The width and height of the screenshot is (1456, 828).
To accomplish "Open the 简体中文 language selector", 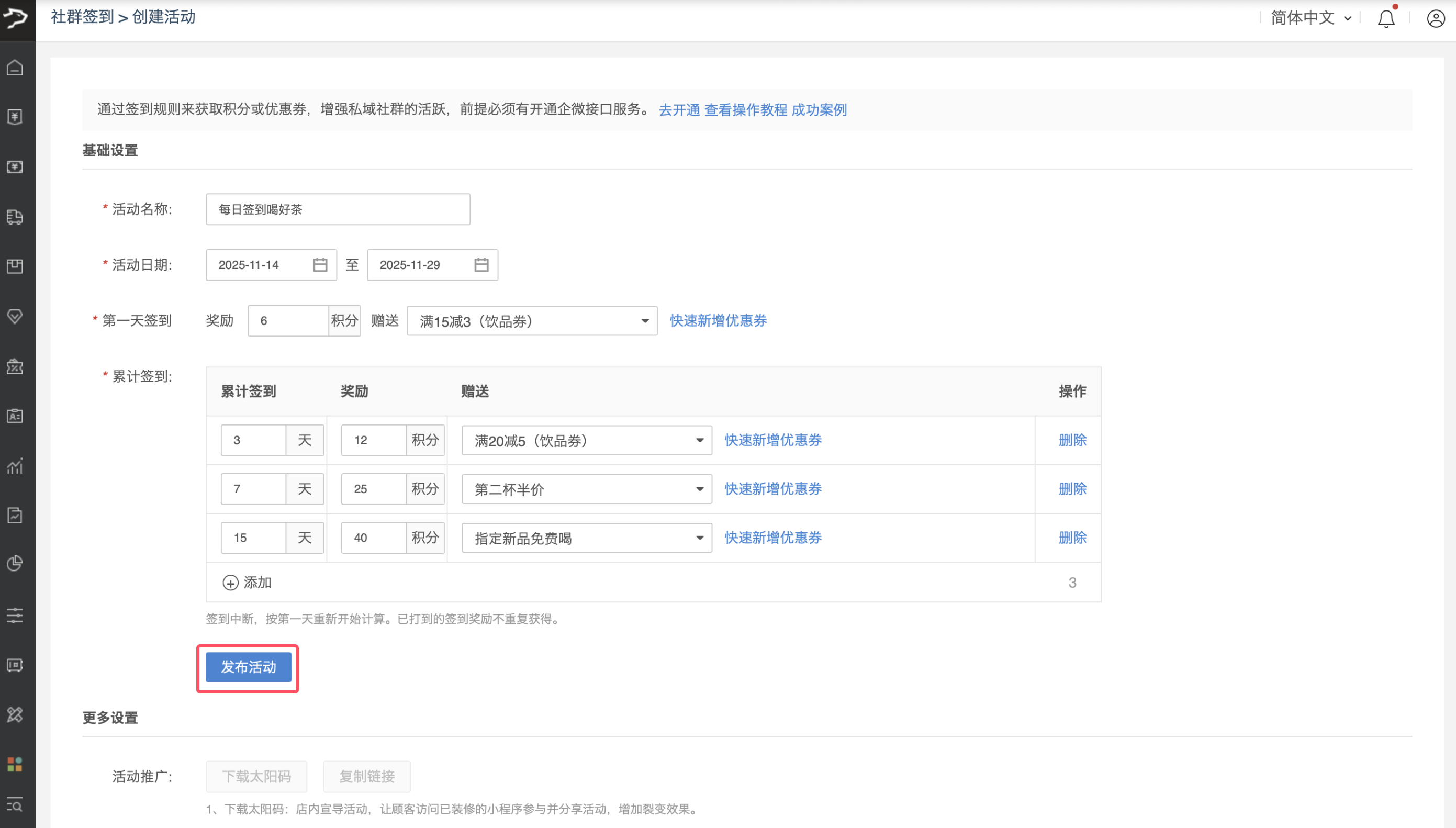I will click(x=1311, y=18).
